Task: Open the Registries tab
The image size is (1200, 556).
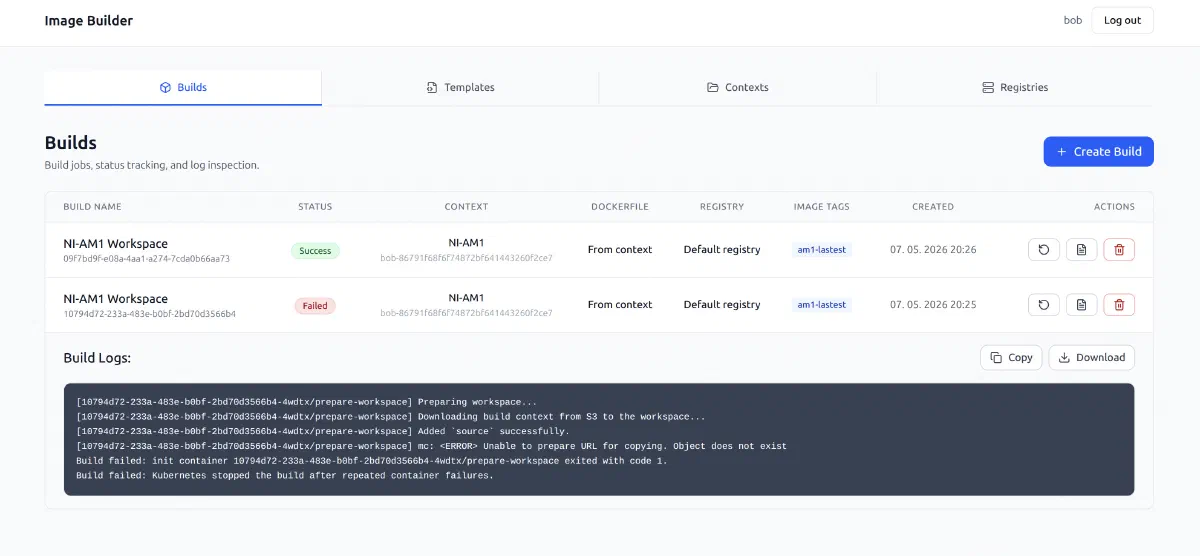Action: point(1015,87)
